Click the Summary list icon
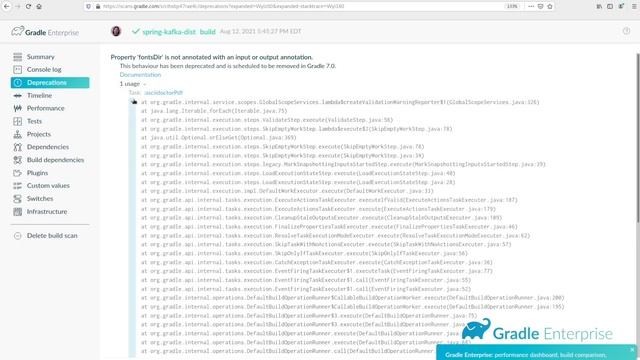This screenshot has height=360, width=640. [18, 57]
